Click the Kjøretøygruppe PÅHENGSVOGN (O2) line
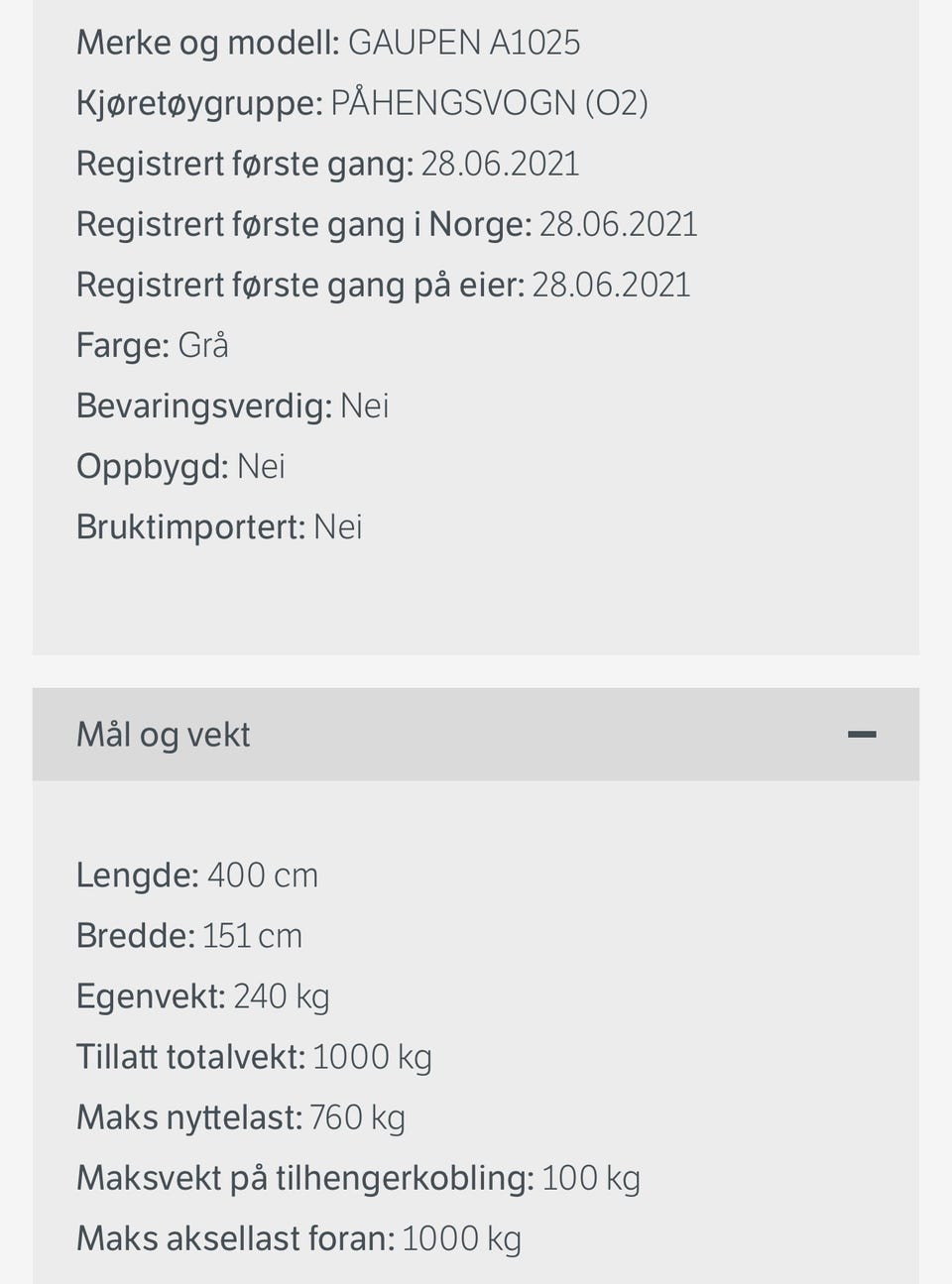The height and width of the screenshot is (1284, 952). tap(362, 103)
